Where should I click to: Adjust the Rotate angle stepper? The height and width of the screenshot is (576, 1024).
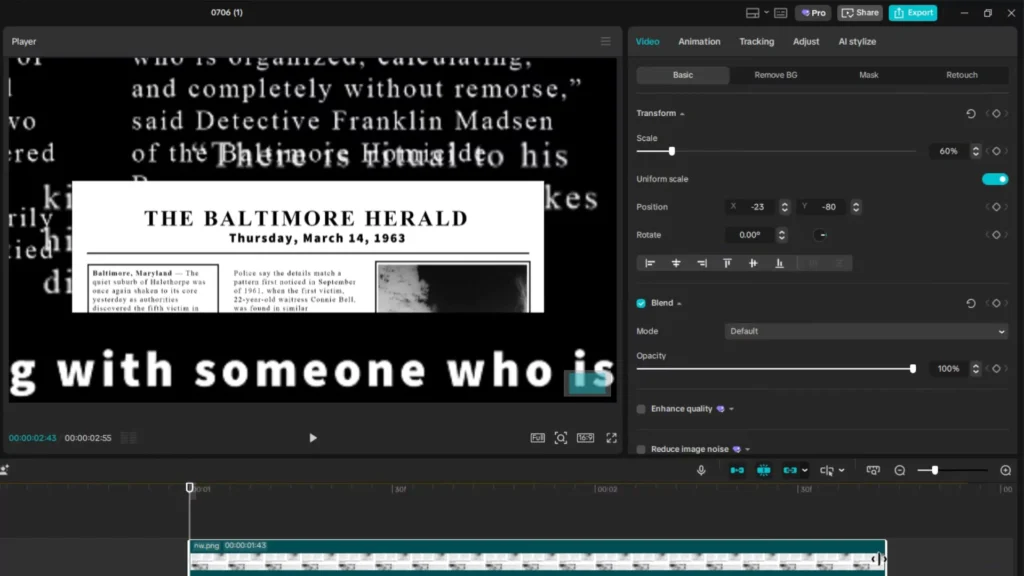(781, 235)
